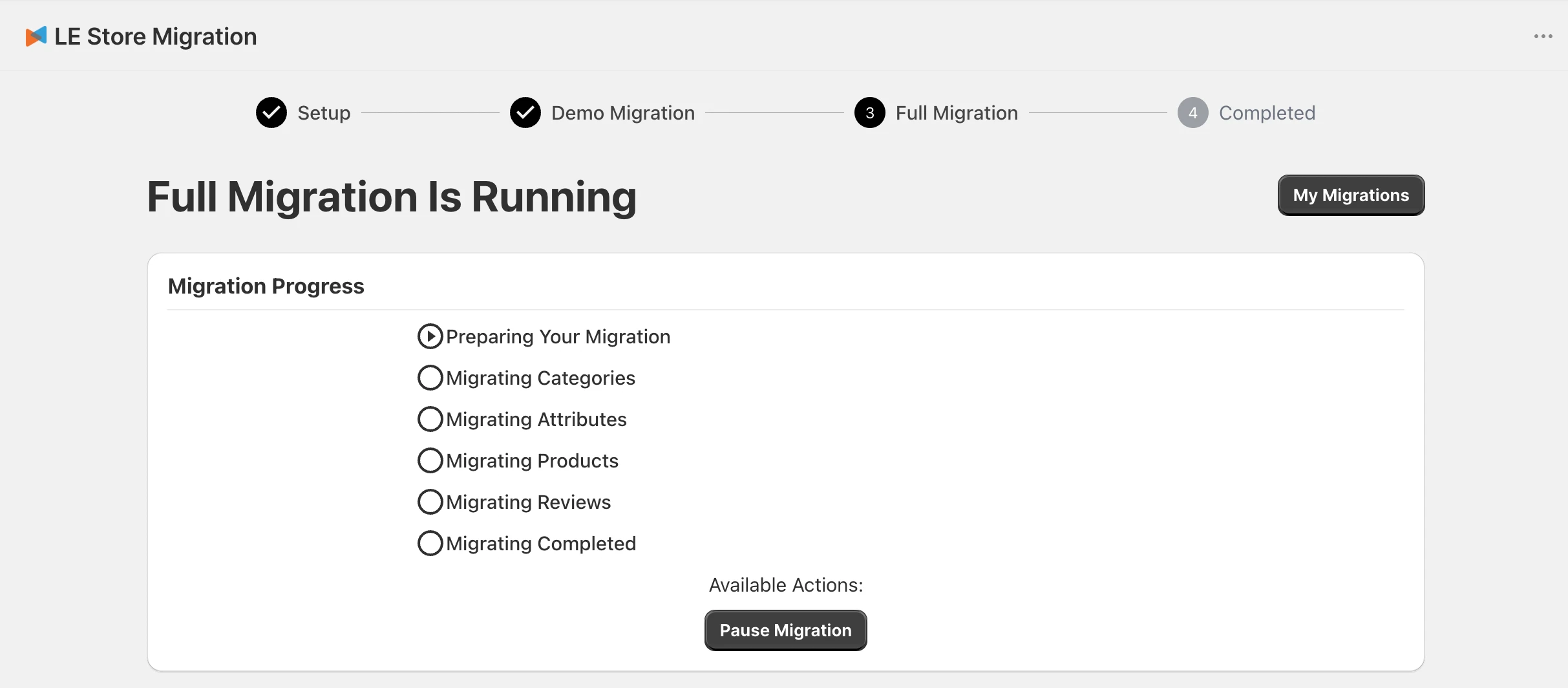Select the Migrating Reviews status indicator
1568x688 pixels.
pyautogui.click(x=430, y=501)
